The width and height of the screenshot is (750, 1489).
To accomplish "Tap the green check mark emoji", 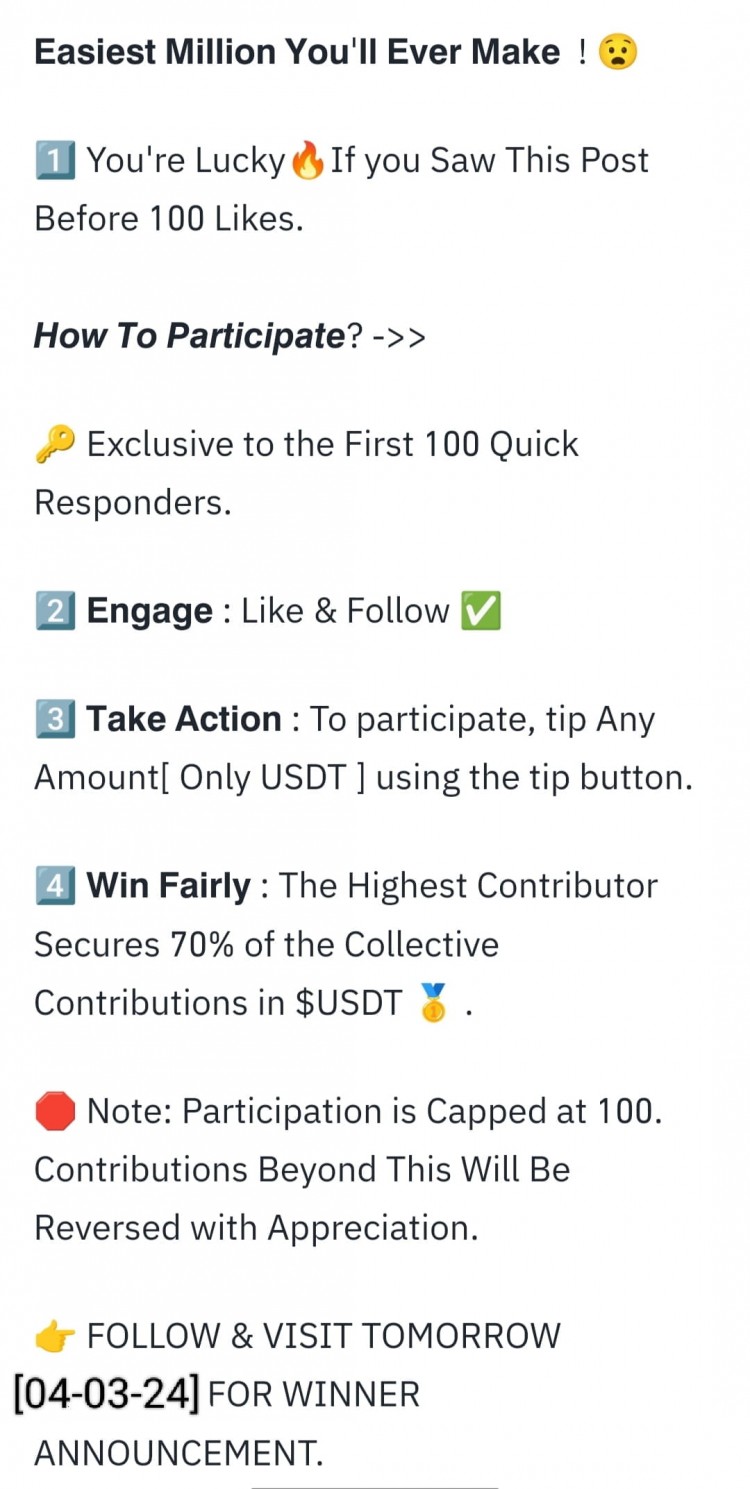I will (480, 611).
